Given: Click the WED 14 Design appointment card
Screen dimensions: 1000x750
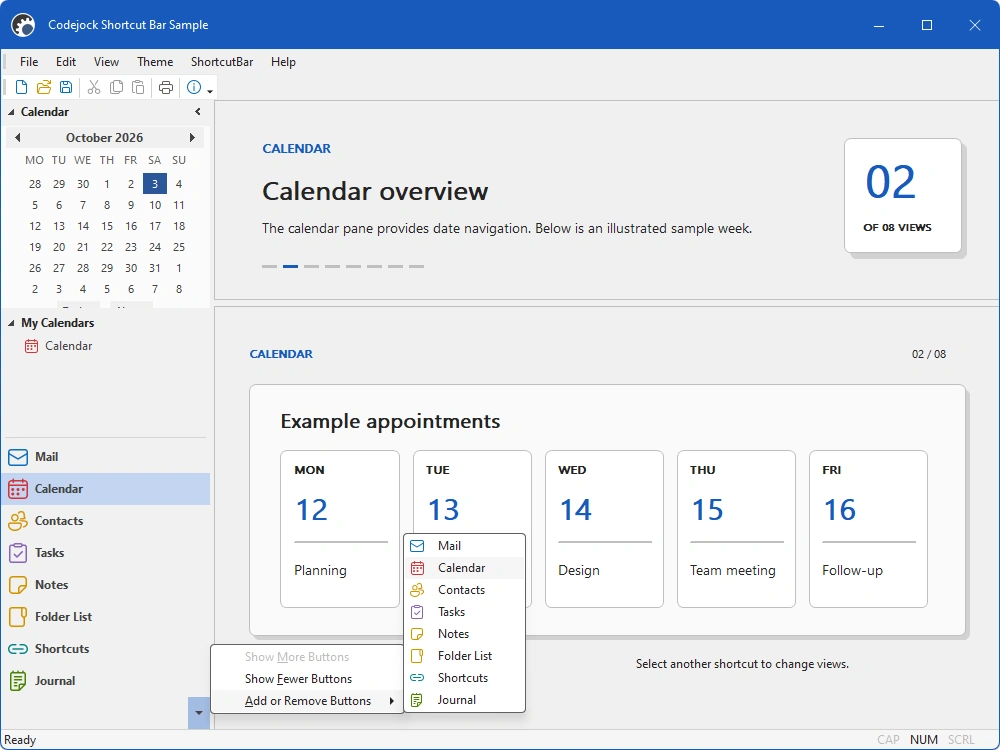Looking at the screenshot, I should (x=604, y=529).
